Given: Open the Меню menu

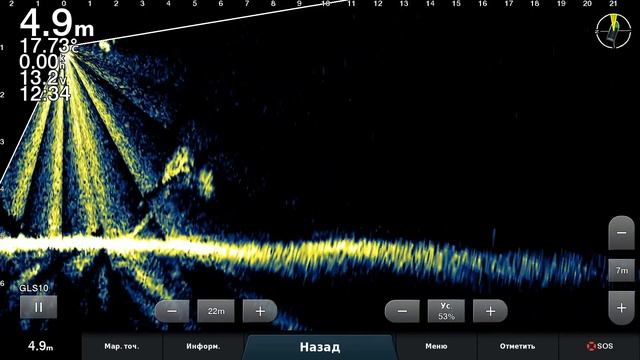Looking at the screenshot, I should [436, 347].
